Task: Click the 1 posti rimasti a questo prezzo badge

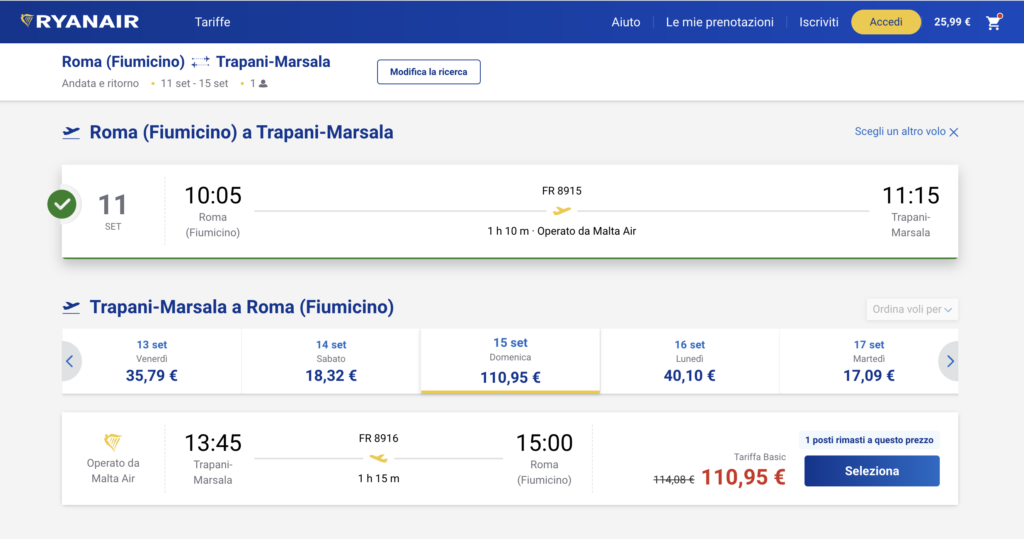Action: 869,440
